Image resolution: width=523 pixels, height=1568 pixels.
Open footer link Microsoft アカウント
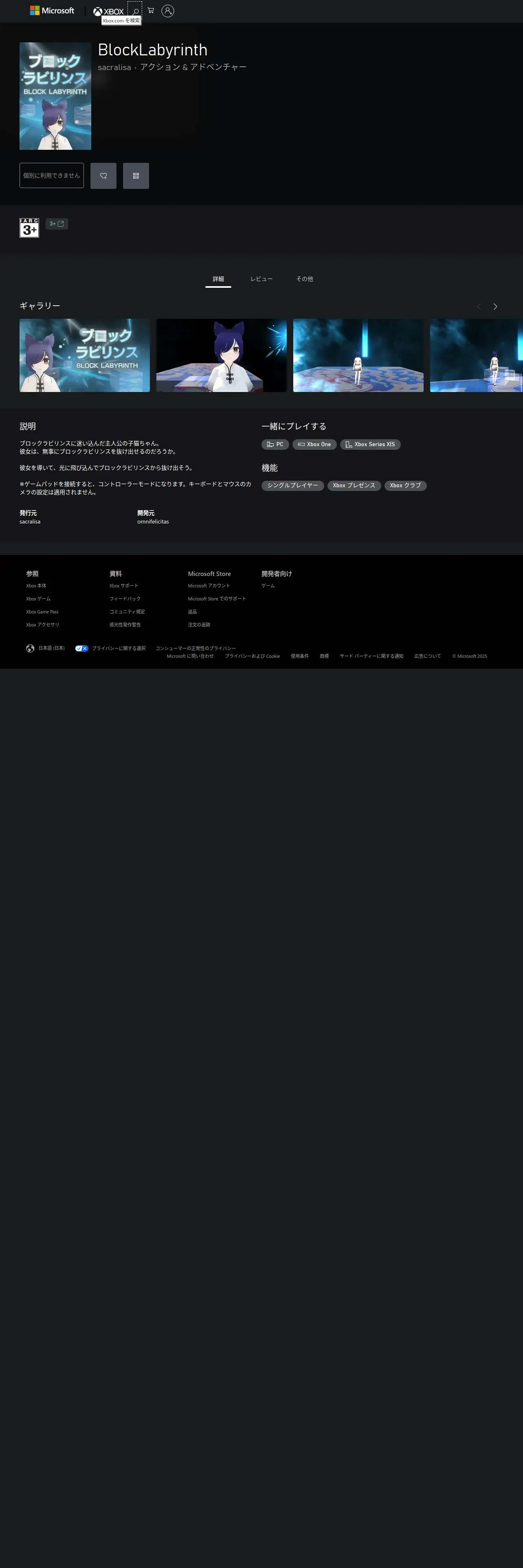[x=209, y=586]
